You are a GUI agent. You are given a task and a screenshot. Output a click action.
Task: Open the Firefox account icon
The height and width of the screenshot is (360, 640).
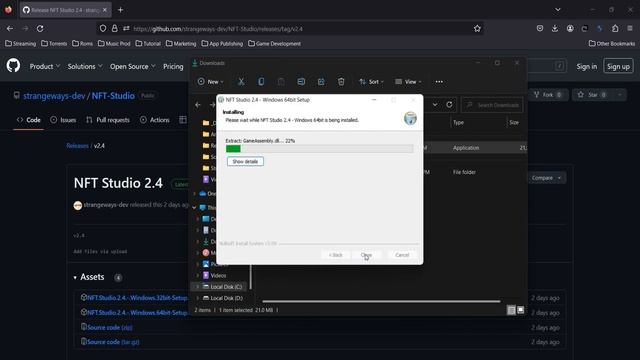(570, 29)
